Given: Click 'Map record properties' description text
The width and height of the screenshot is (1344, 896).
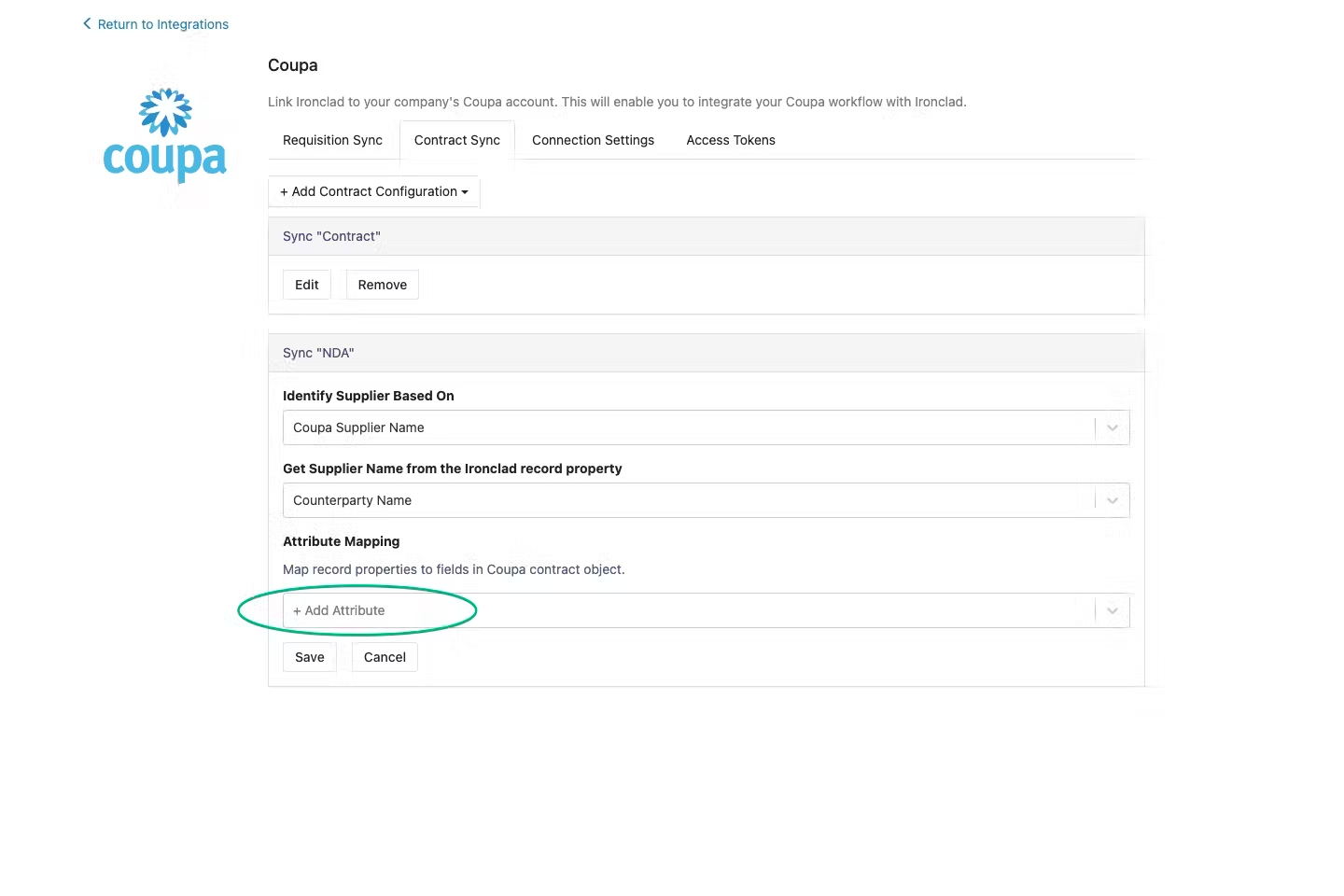Looking at the screenshot, I should (x=454, y=569).
